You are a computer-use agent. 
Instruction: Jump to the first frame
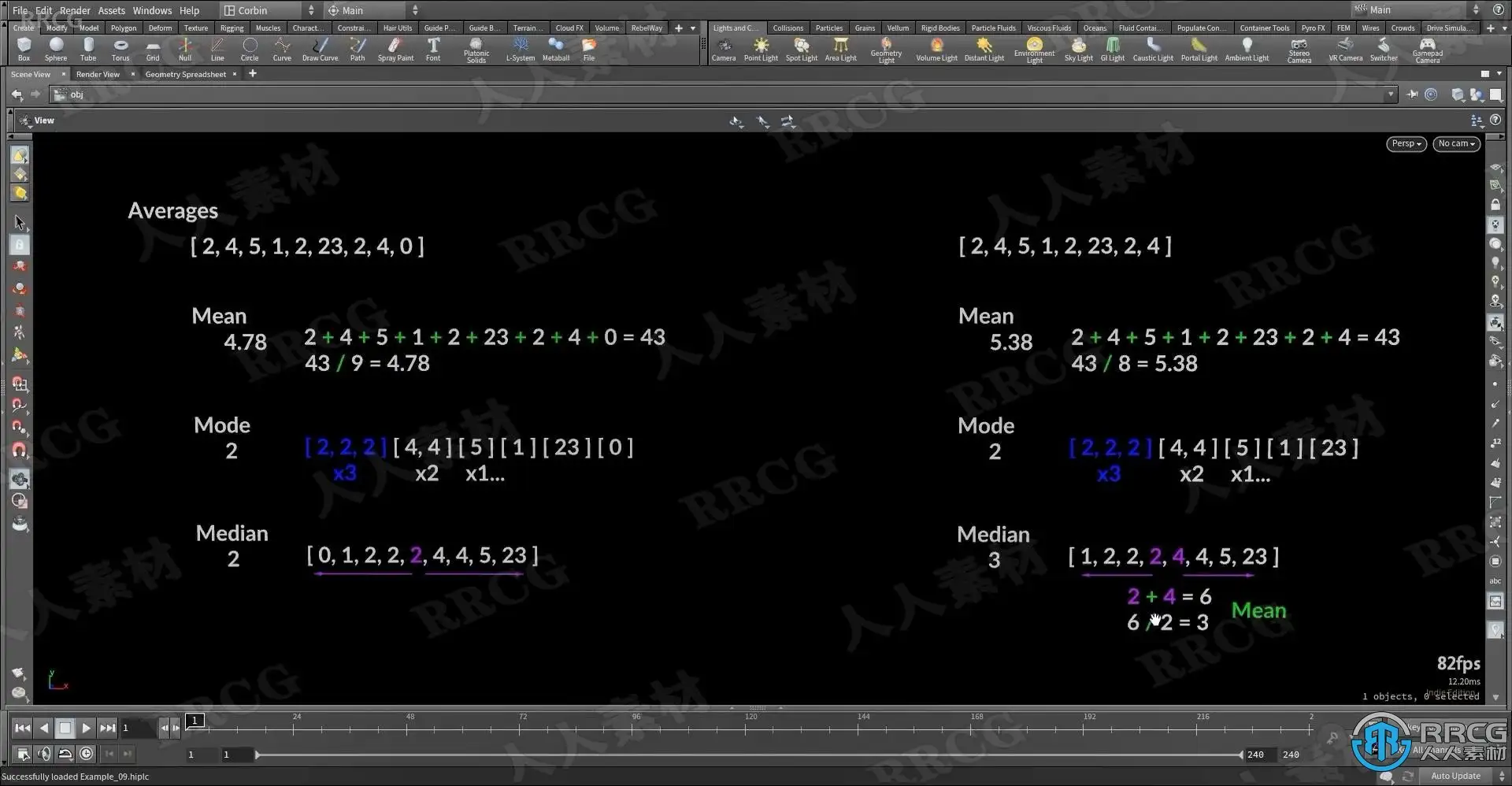pos(23,728)
